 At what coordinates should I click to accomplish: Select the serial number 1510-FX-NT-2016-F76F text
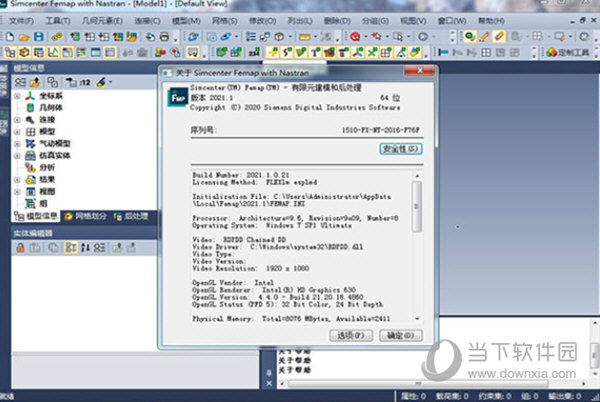point(380,130)
